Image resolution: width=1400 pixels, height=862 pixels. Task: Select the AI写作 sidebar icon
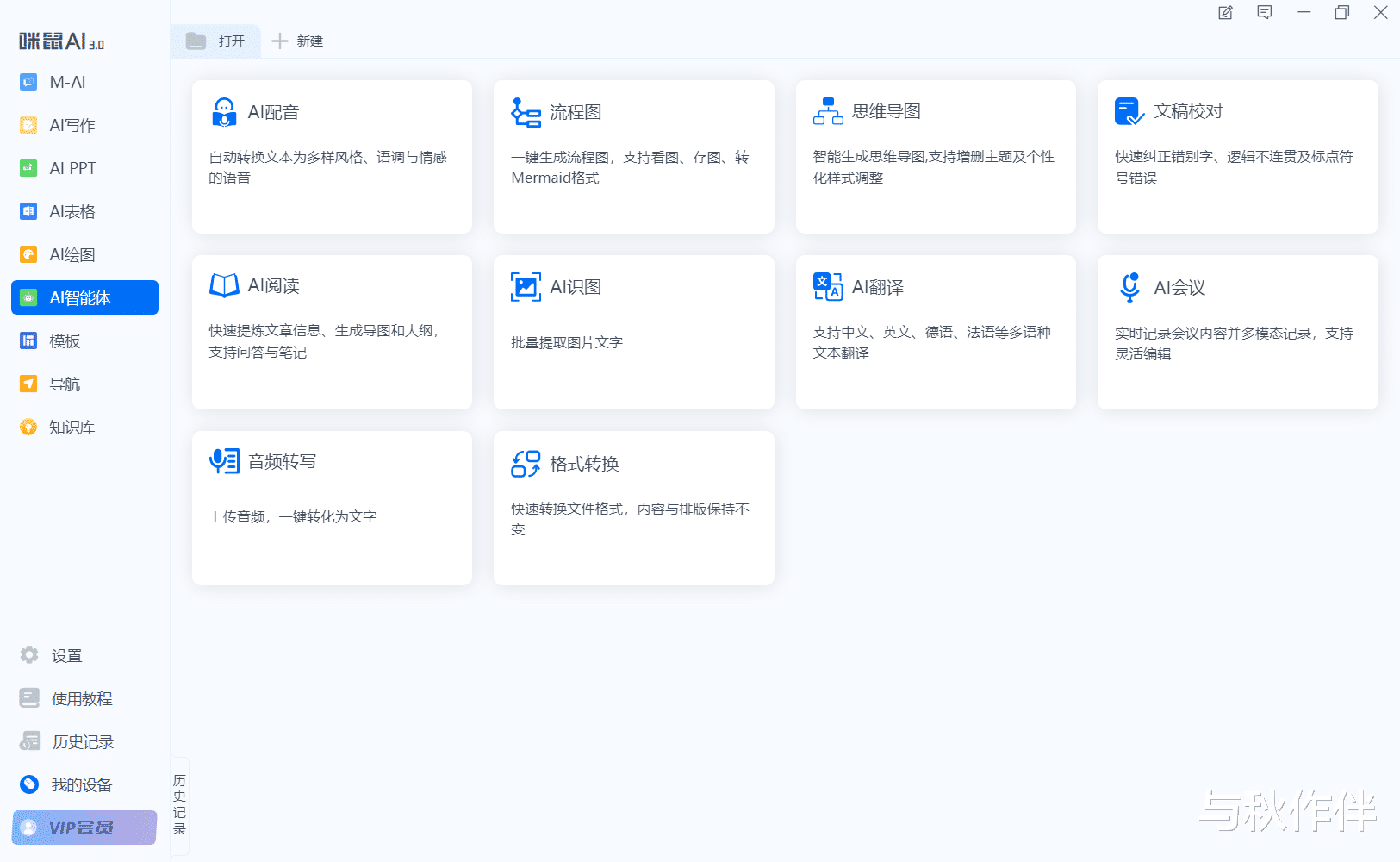[28, 125]
